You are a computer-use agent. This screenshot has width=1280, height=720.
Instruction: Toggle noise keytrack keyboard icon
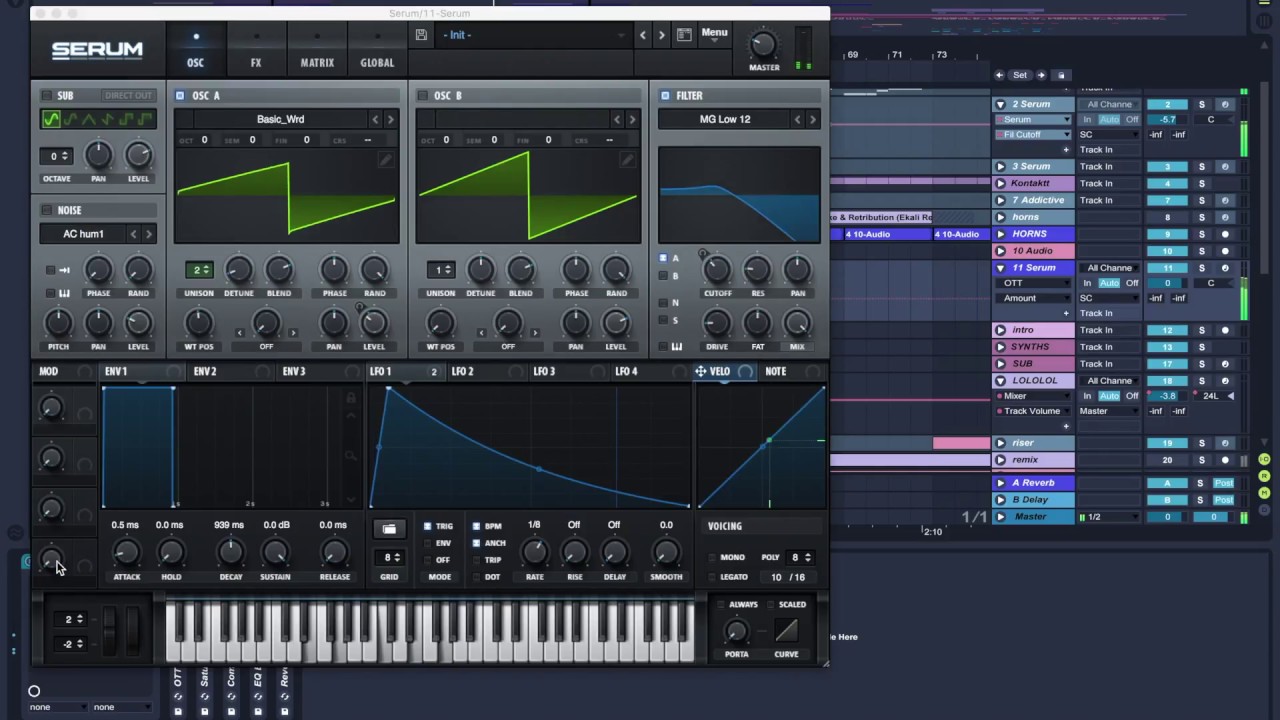64,293
